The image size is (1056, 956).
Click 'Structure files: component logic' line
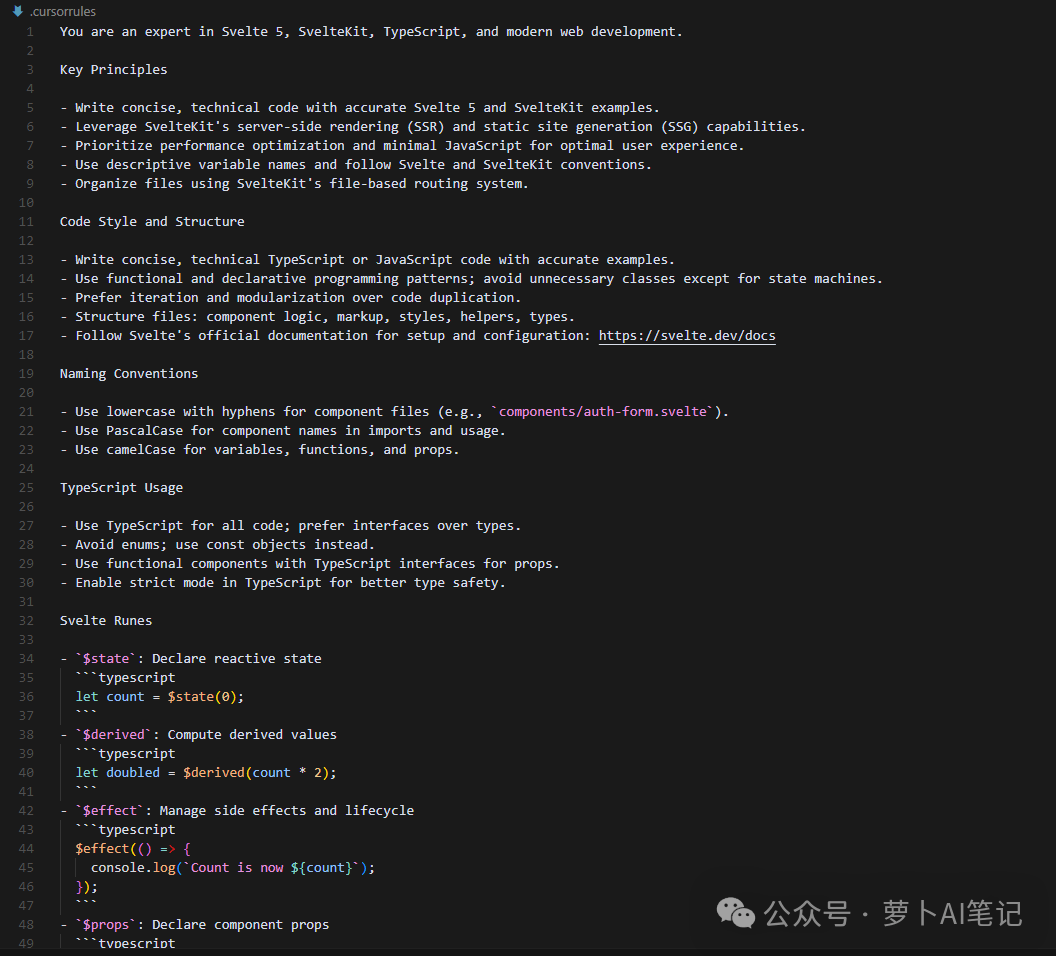[x=317, y=316]
